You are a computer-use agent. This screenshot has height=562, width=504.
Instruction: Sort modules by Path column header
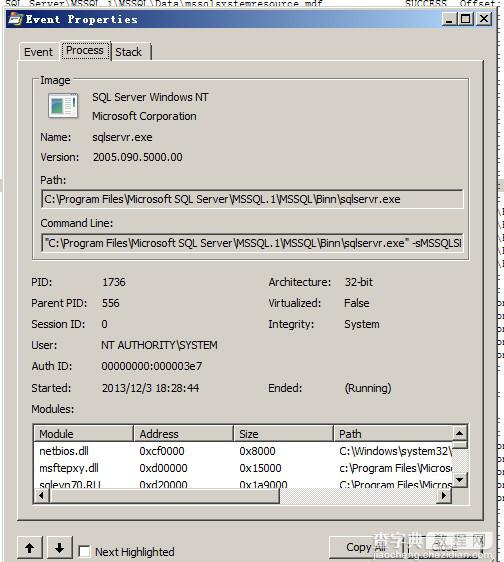click(393, 434)
